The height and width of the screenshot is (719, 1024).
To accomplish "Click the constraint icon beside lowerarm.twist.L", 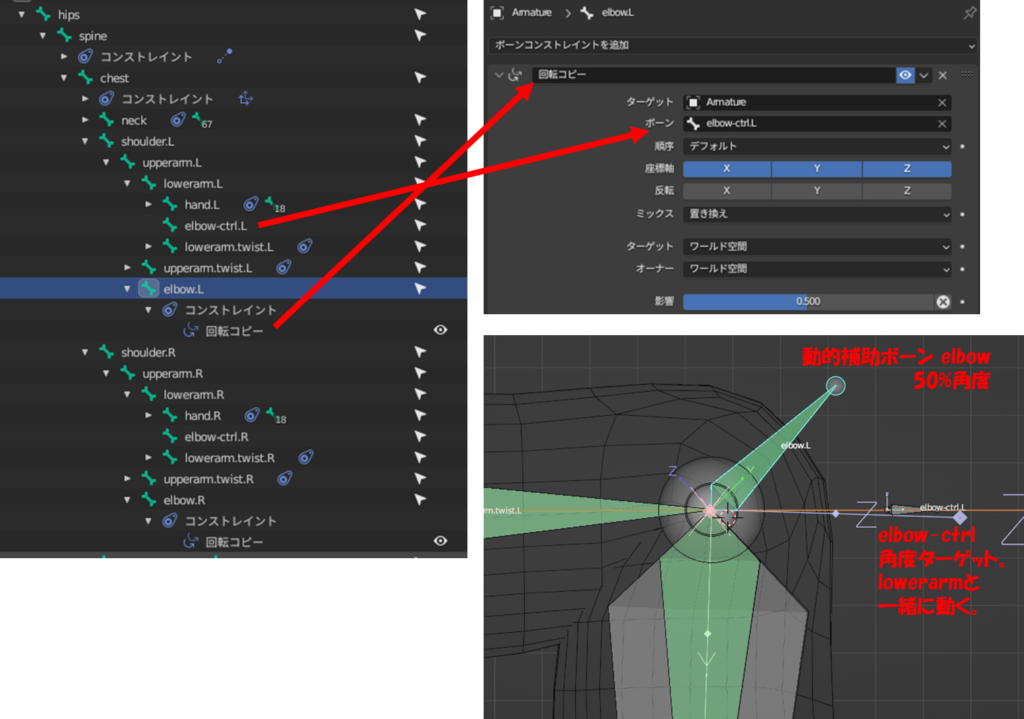I will click(304, 247).
